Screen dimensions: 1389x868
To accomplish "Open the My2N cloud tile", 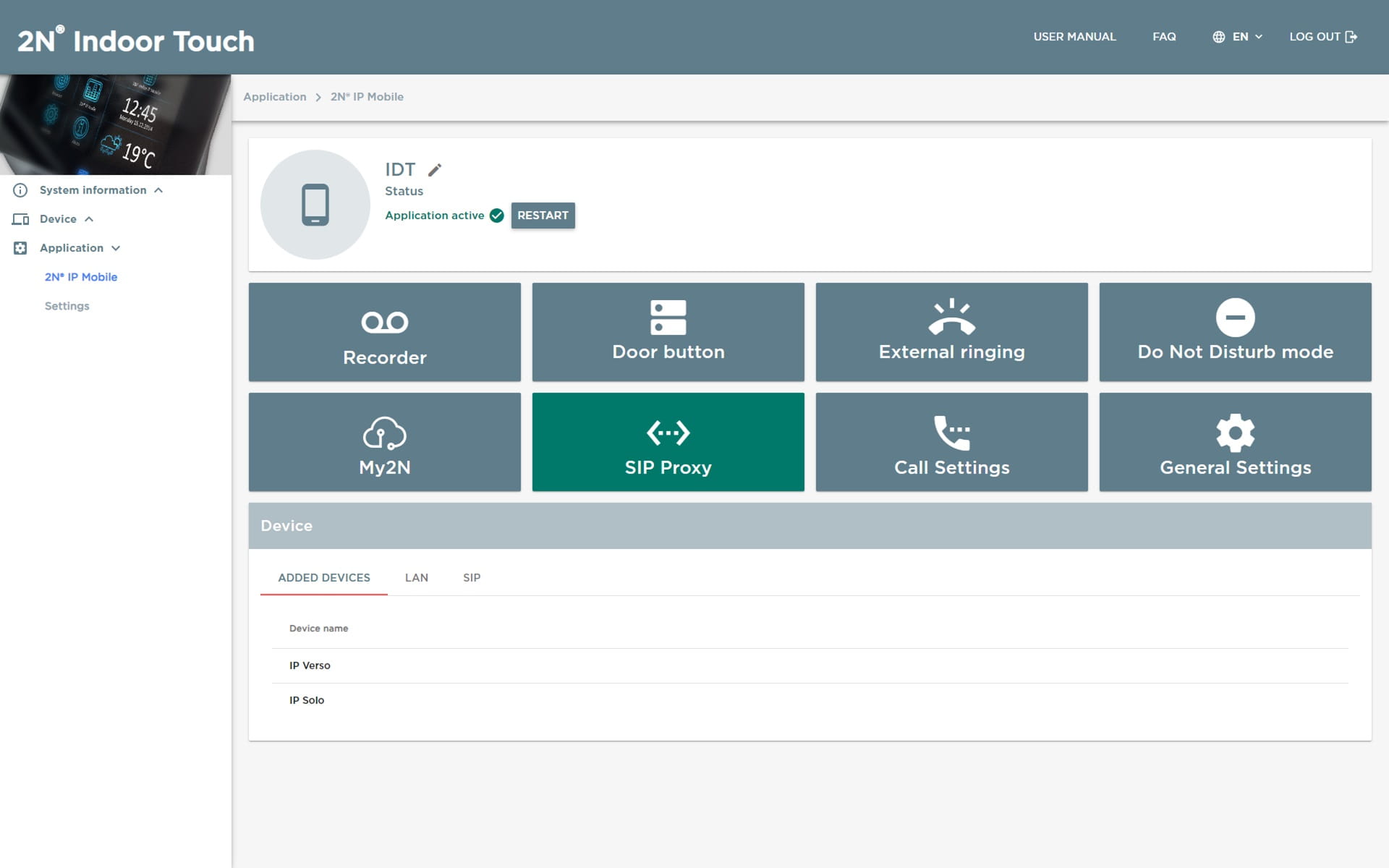I will pos(385,442).
